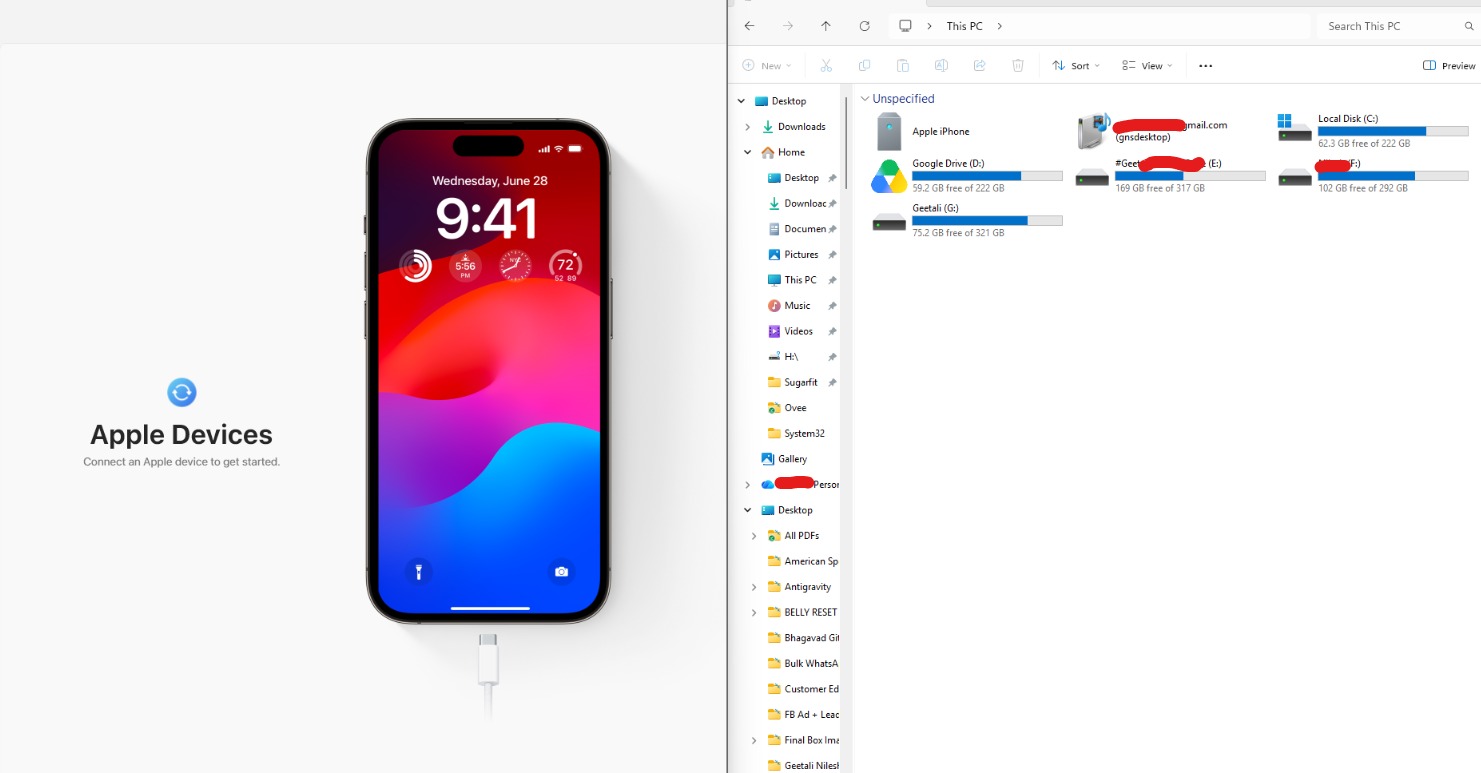Select the Apple iPhone device icon
This screenshot has width=1481, height=773.
(888, 131)
